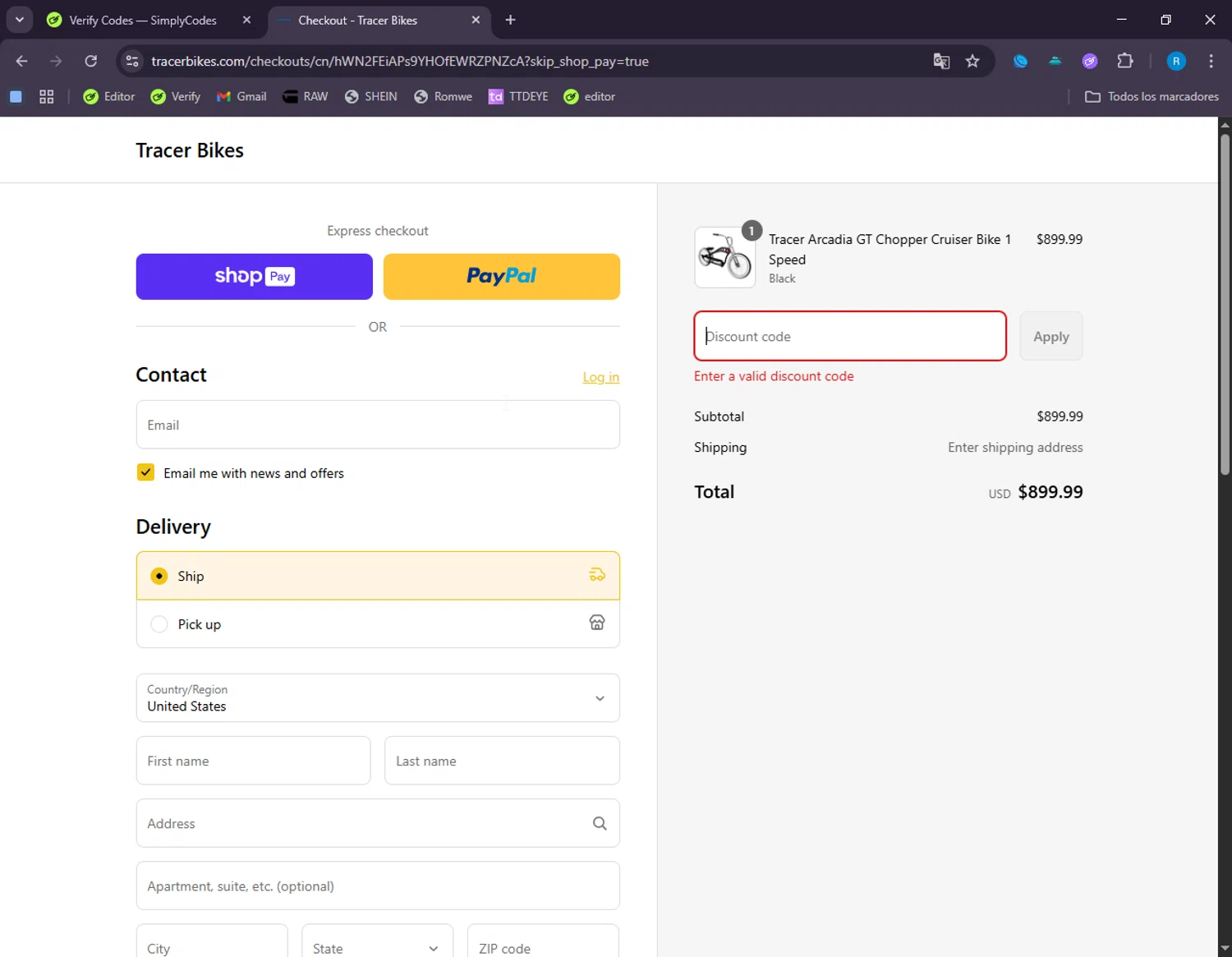Focus the Apartment, suite, etc. field

[x=378, y=886]
